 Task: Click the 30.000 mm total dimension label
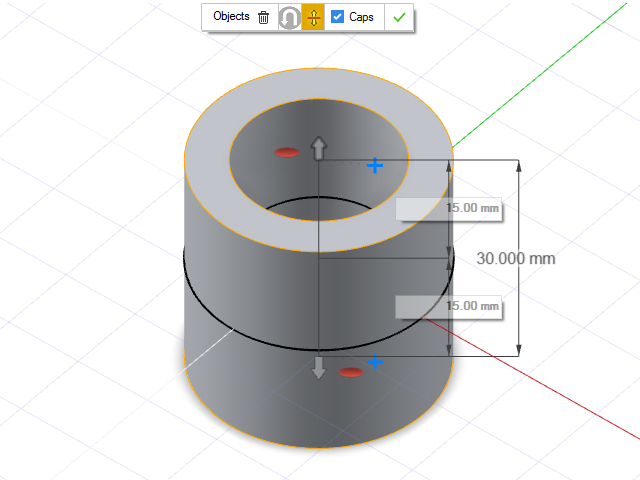516,258
